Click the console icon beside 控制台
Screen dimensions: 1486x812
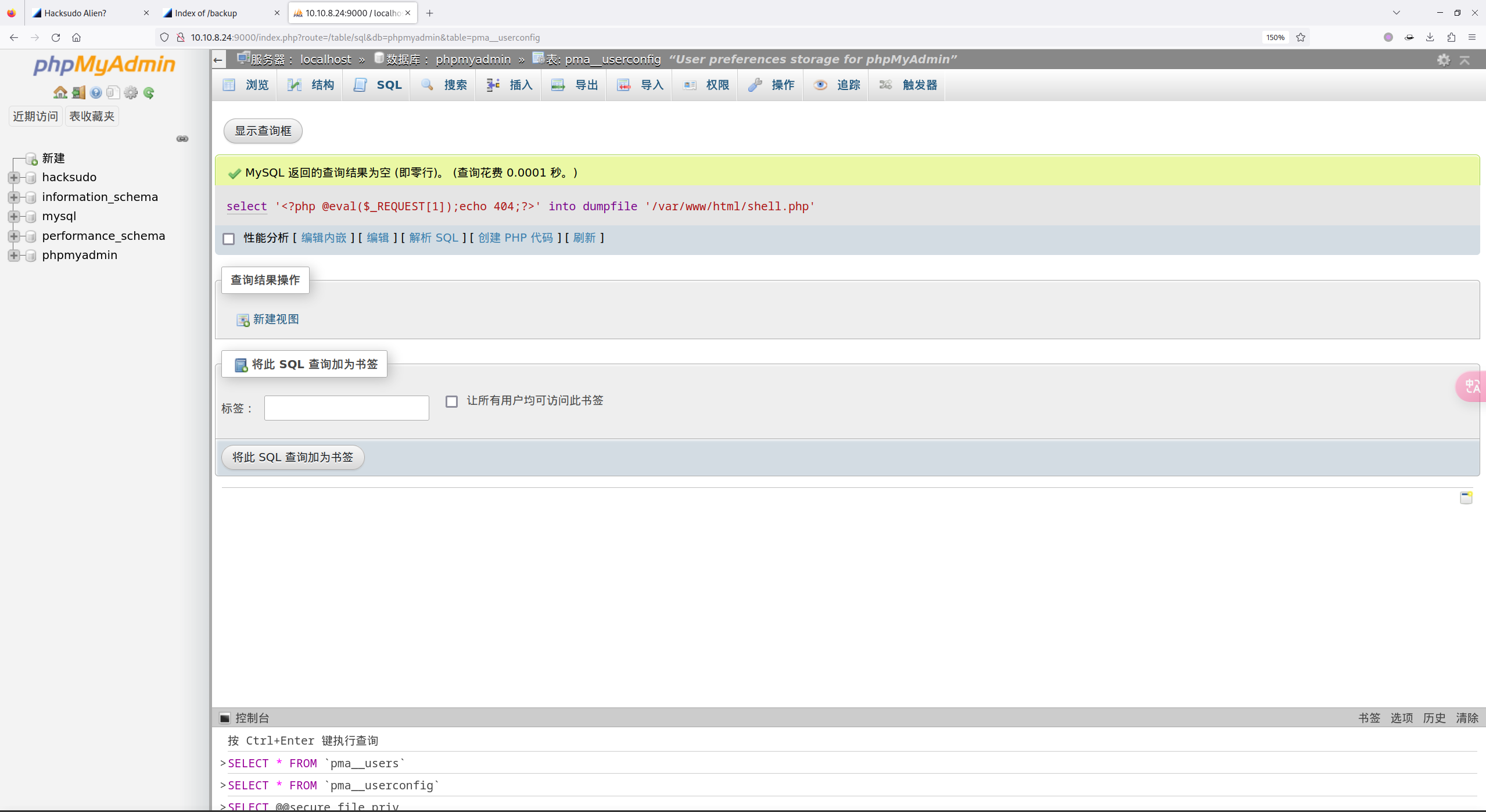click(225, 718)
